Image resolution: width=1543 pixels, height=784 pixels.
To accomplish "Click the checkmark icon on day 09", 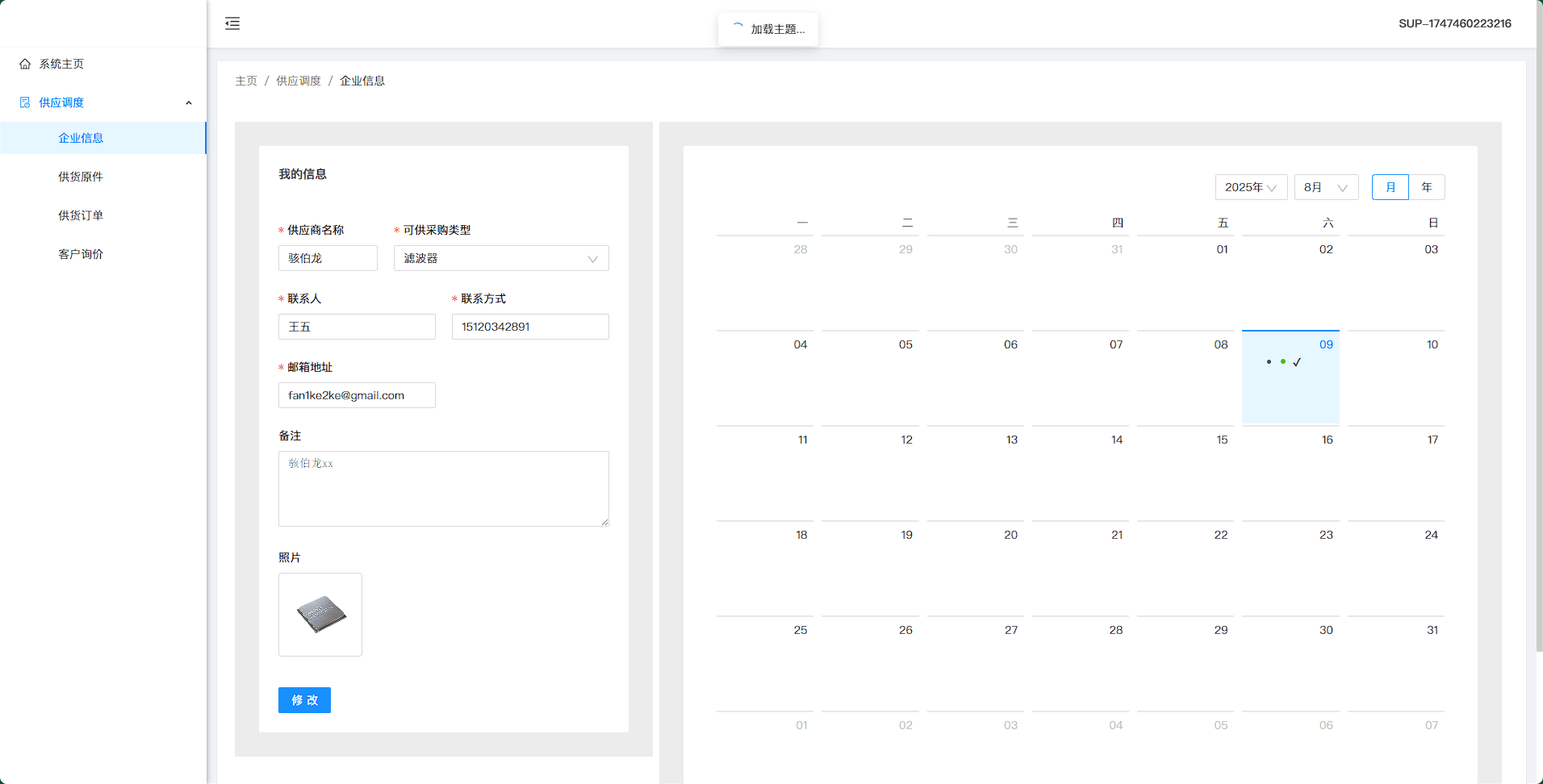I will [1297, 362].
